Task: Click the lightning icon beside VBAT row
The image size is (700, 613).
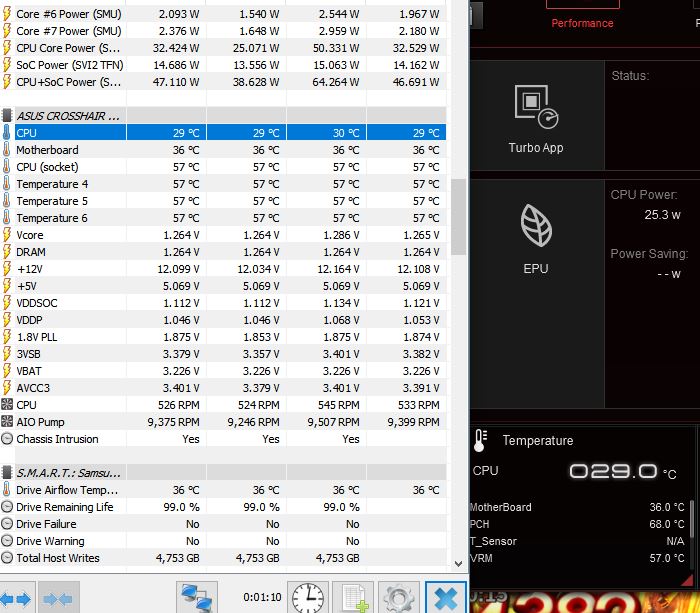Action: pos(7,371)
